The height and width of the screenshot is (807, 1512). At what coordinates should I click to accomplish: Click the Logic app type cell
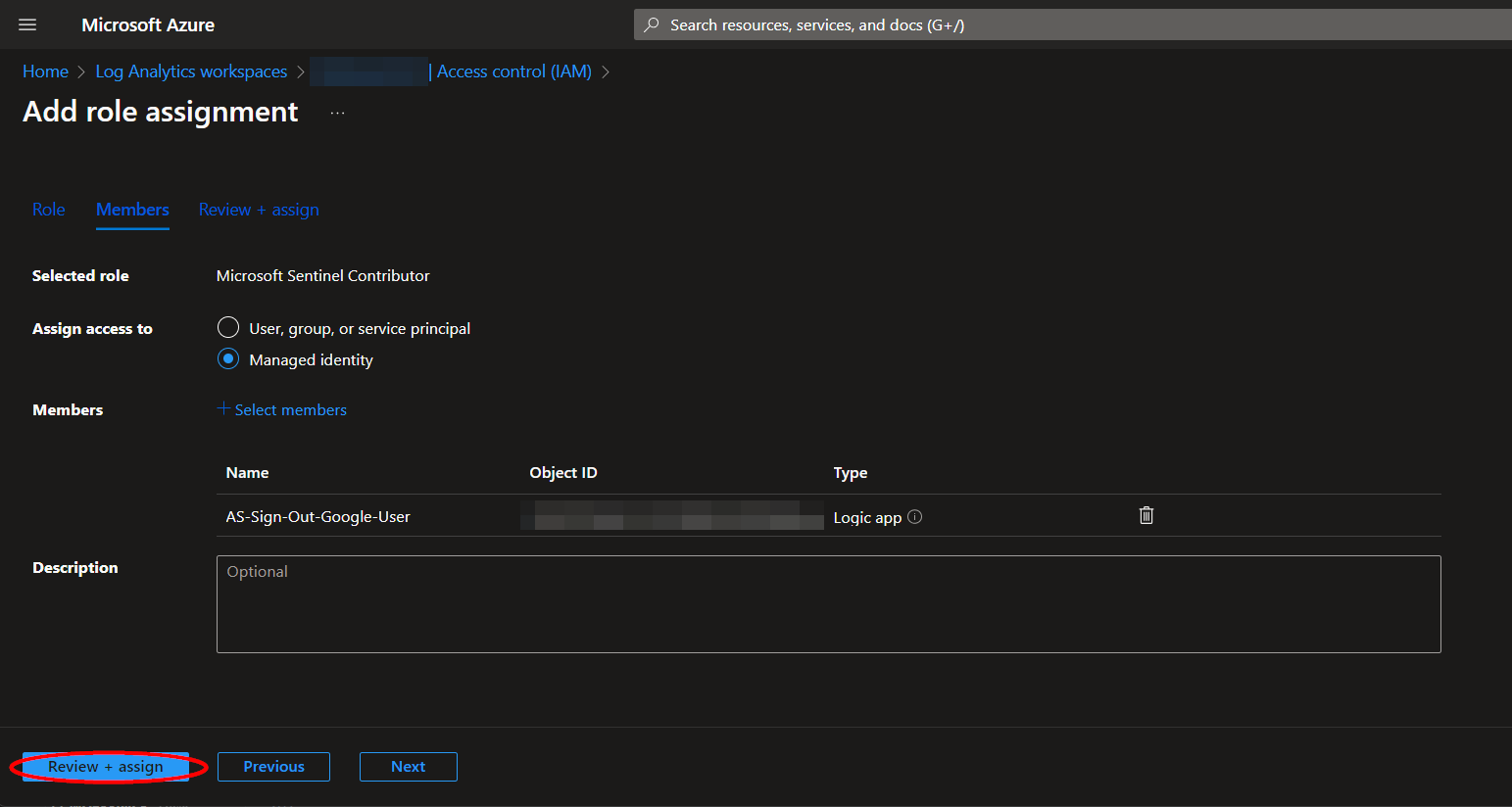(867, 517)
